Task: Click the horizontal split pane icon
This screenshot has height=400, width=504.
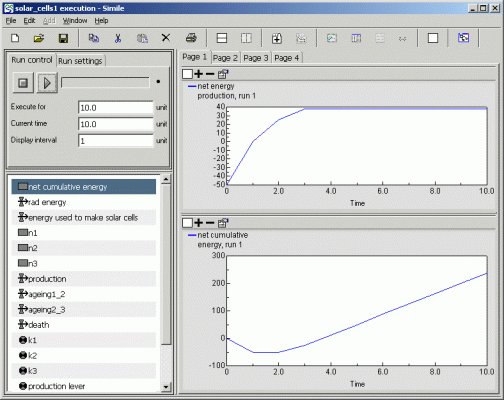Action: (x=222, y=38)
